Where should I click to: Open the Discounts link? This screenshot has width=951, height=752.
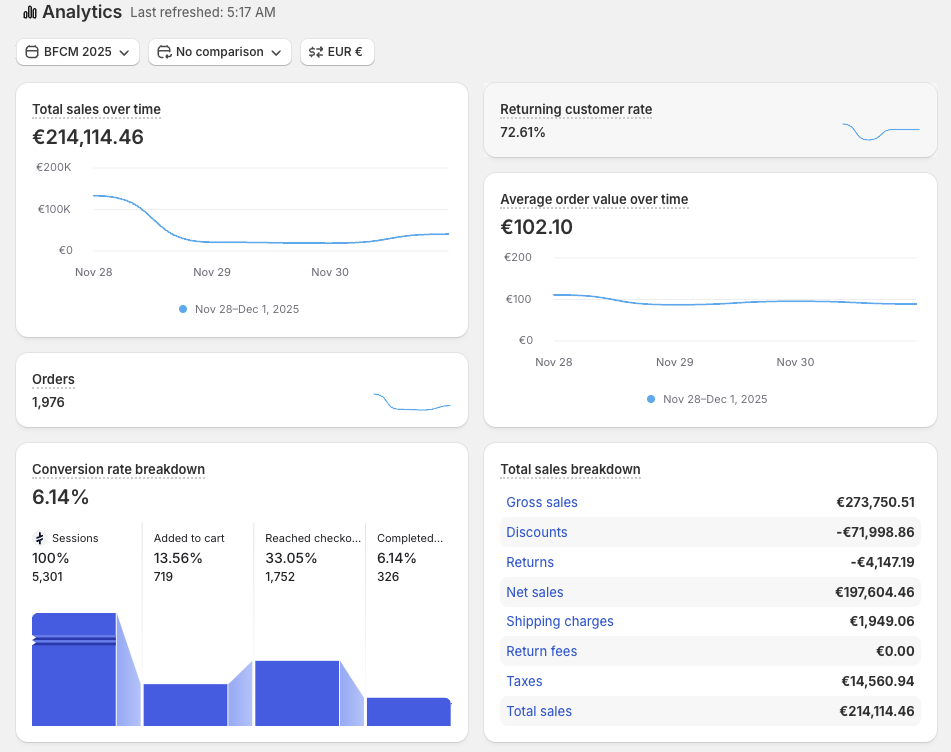click(x=537, y=532)
